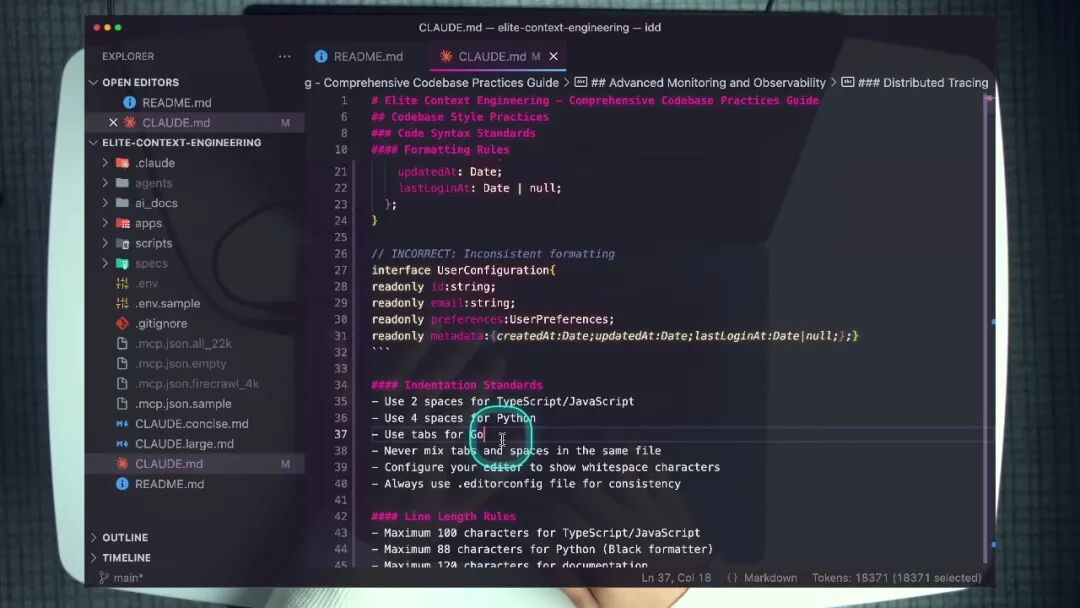This screenshot has height=608, width=1080.
Task: Click the .mcp.json.sample file icon
Action: (x=123, y=403)
